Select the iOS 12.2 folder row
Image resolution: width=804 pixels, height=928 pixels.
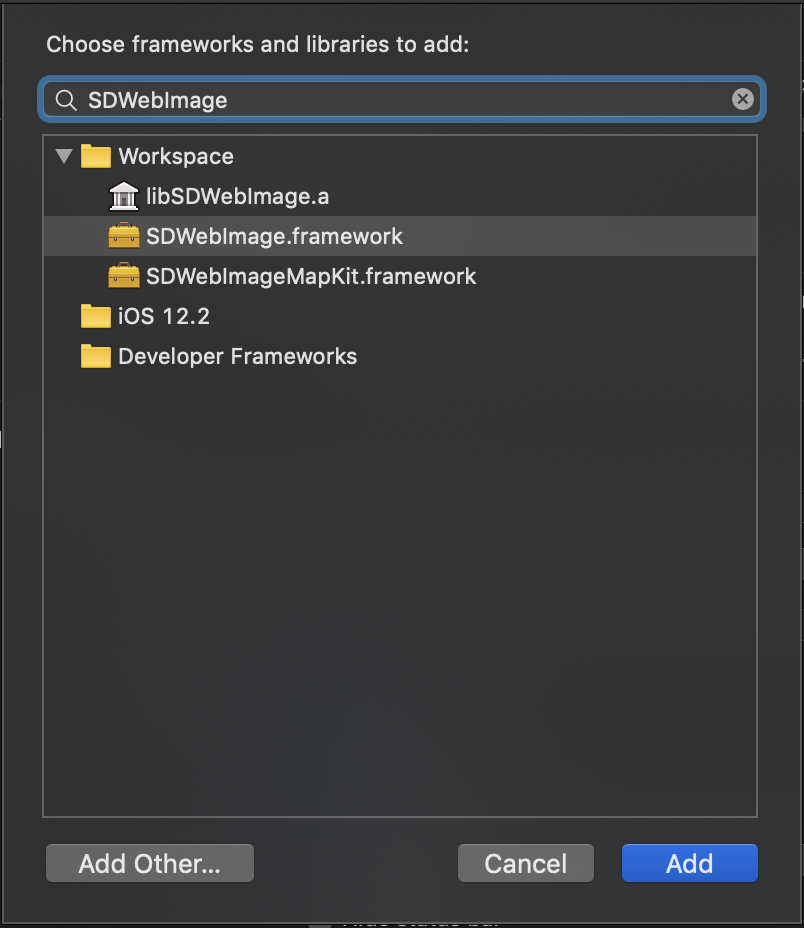(400, 316)
